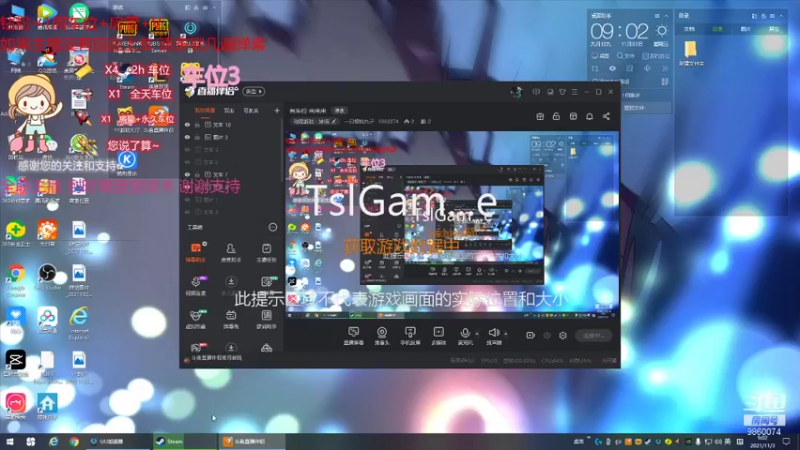
Task: Click the start streaming button
Action: (x=593, y=336)
